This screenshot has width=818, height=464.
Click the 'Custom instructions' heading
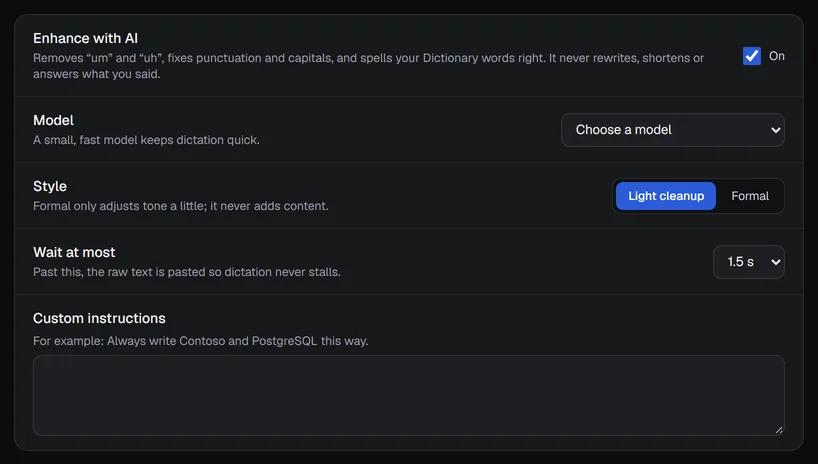click(x=99, y=318)
